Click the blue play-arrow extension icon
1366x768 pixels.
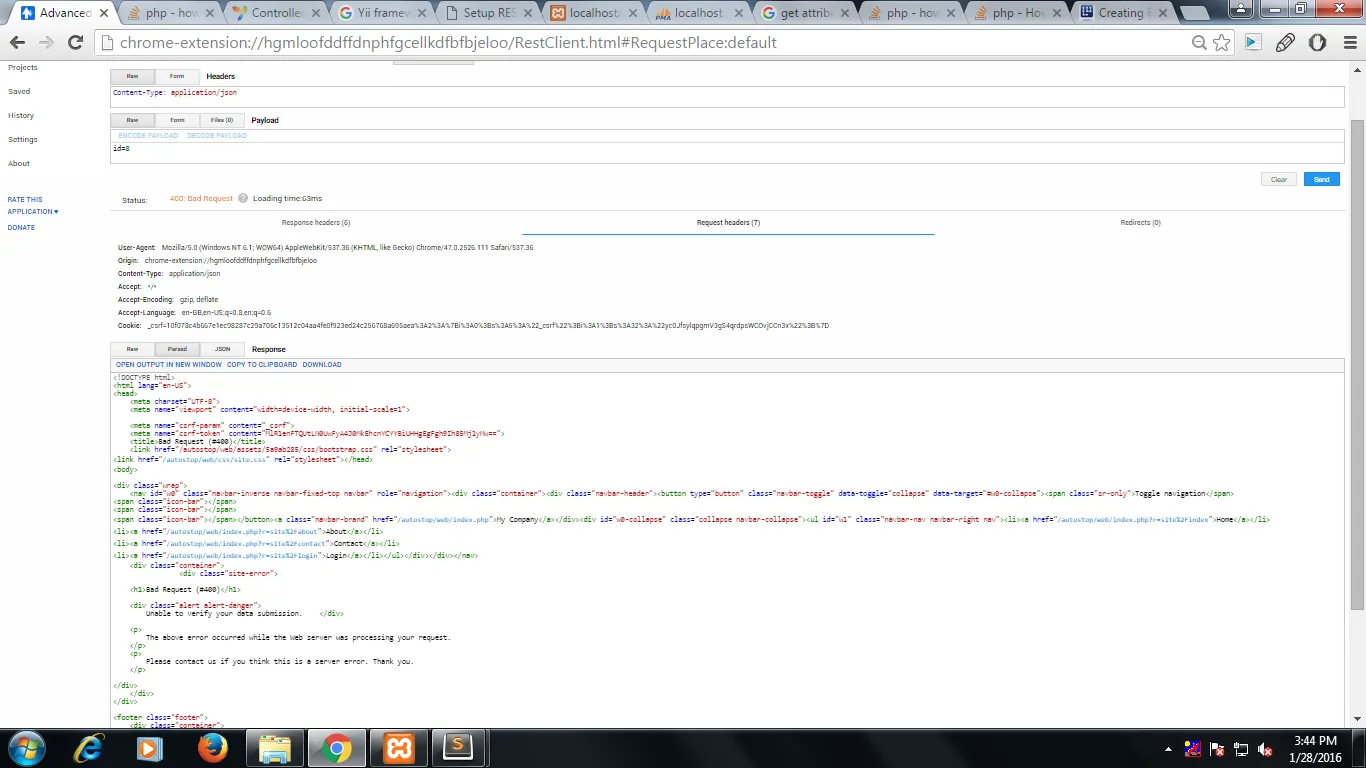pos(1253,43)
